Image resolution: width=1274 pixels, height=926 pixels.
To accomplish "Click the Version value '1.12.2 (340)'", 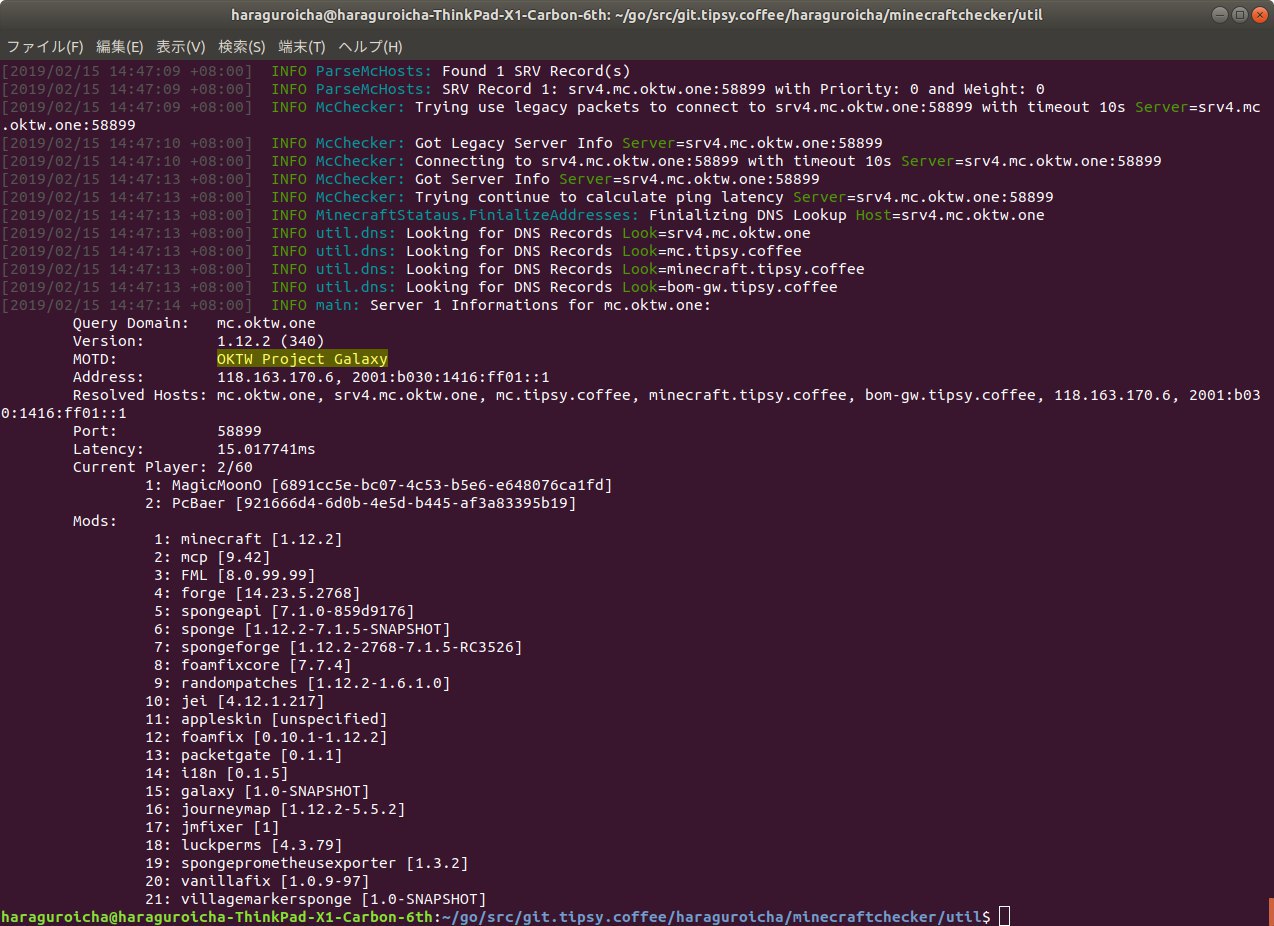I will pos(270,341).
